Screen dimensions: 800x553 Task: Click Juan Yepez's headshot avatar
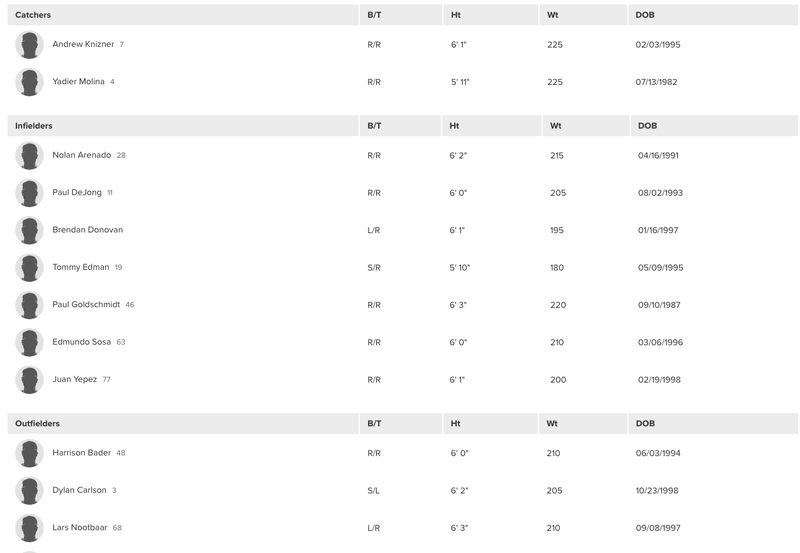point(29,380)
